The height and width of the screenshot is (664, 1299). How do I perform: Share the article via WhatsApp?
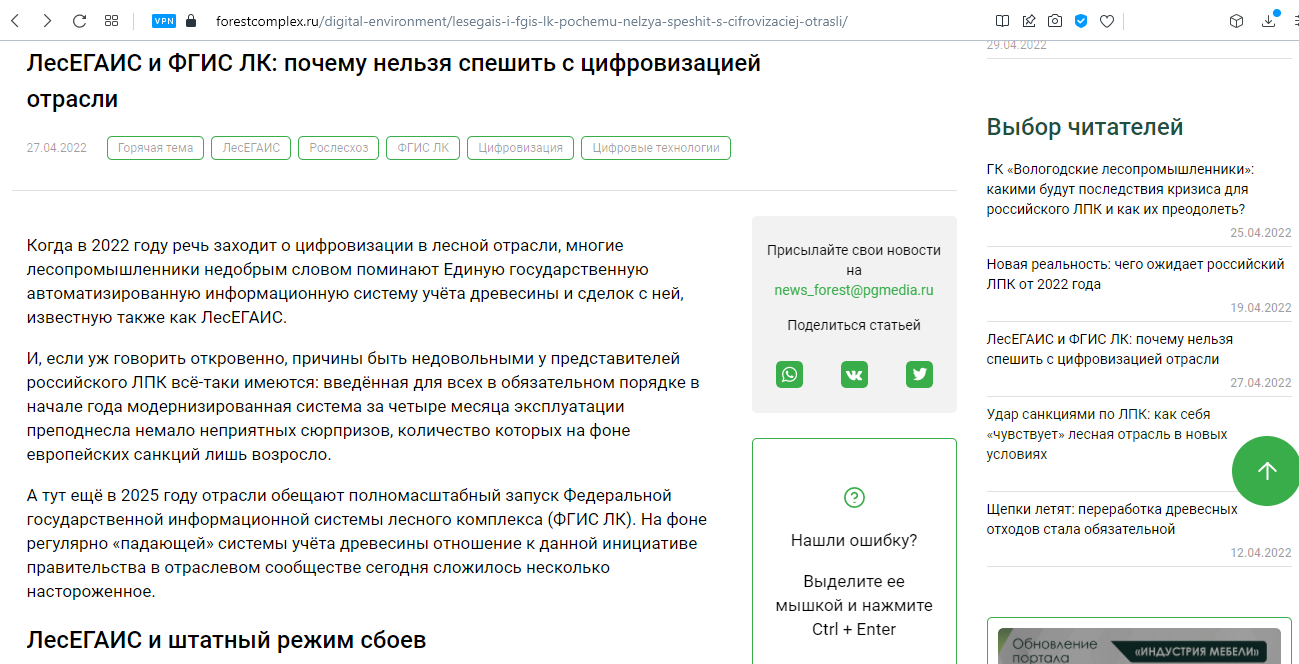coord(789,374)
